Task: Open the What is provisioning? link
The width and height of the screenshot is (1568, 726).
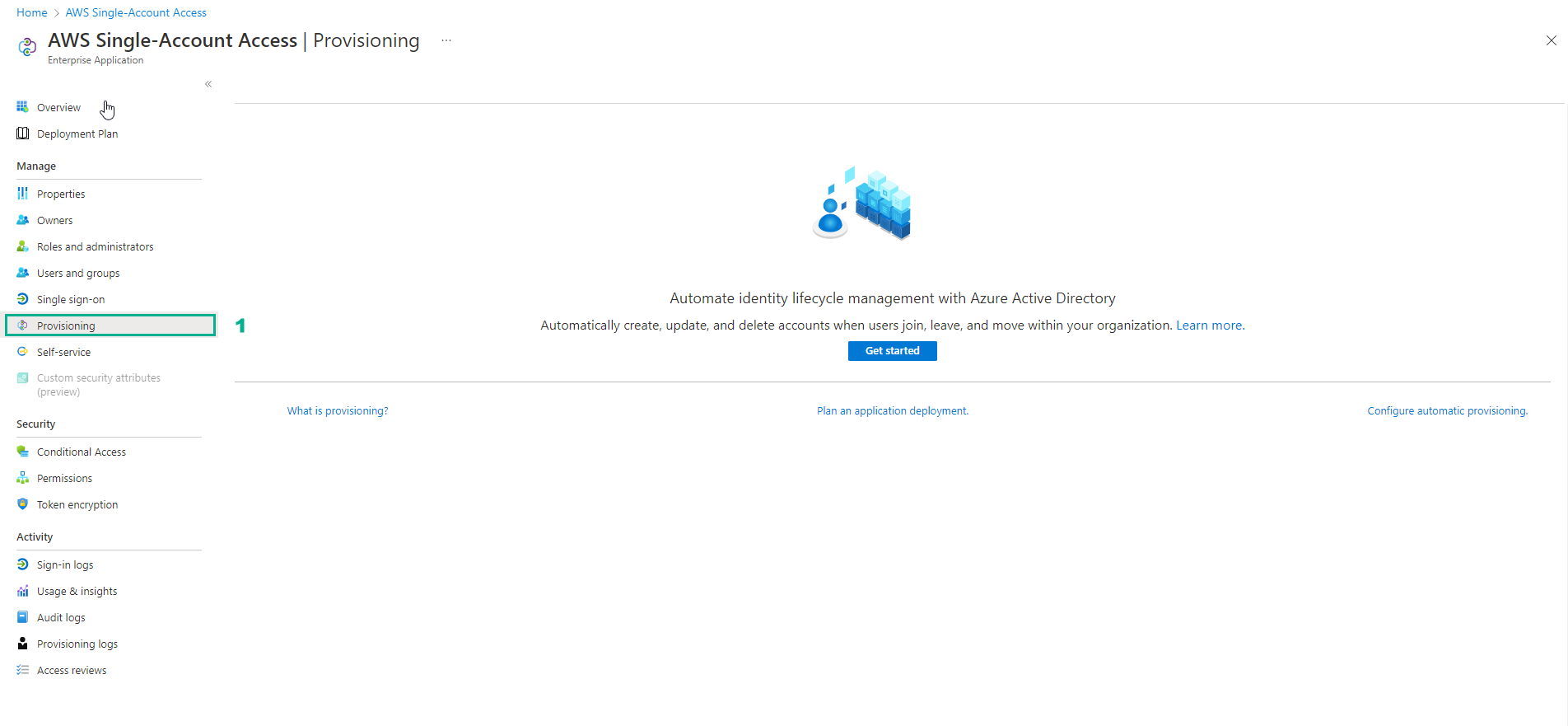Action: pos(338,411)
